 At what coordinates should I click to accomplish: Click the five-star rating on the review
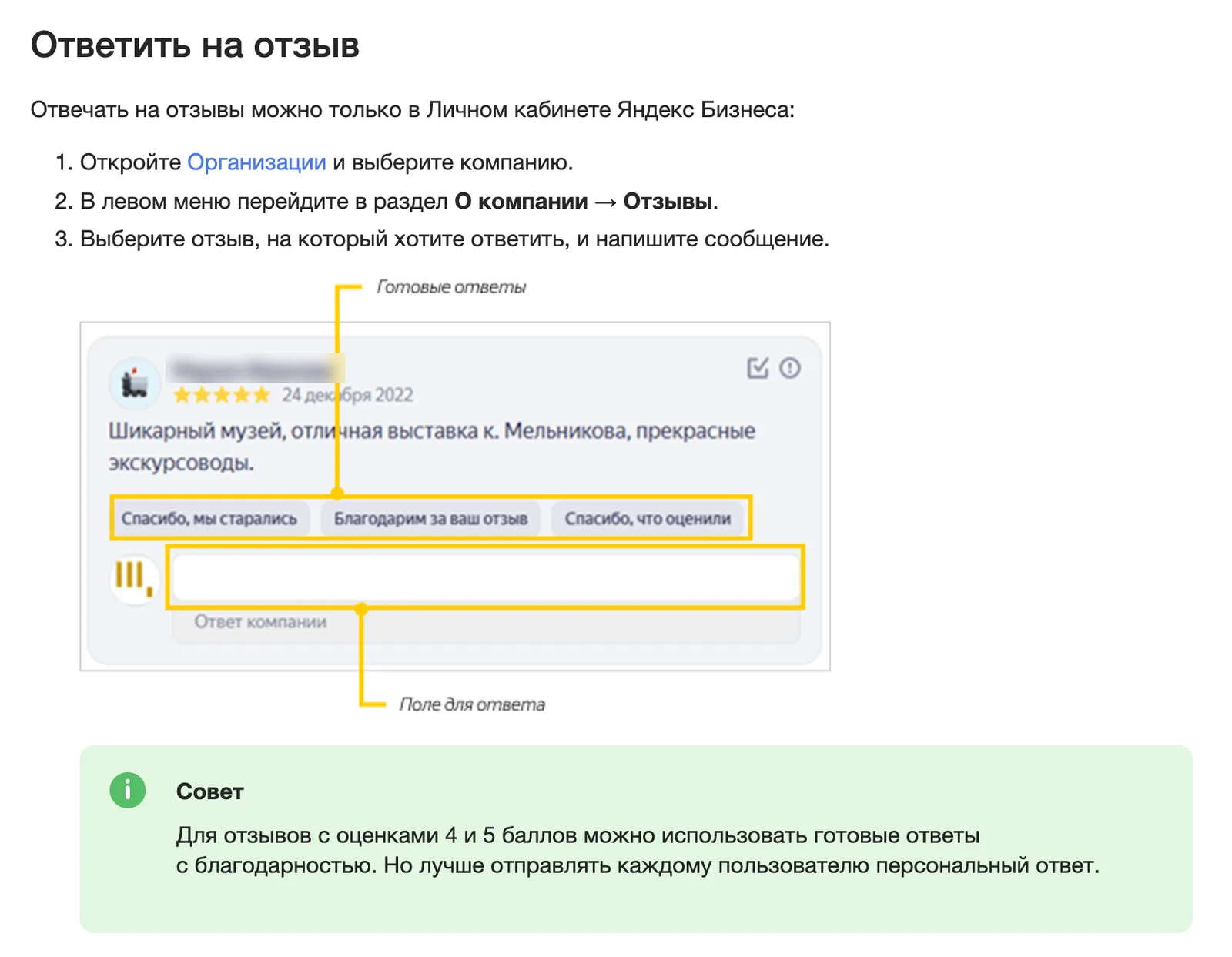pos(222,395)
